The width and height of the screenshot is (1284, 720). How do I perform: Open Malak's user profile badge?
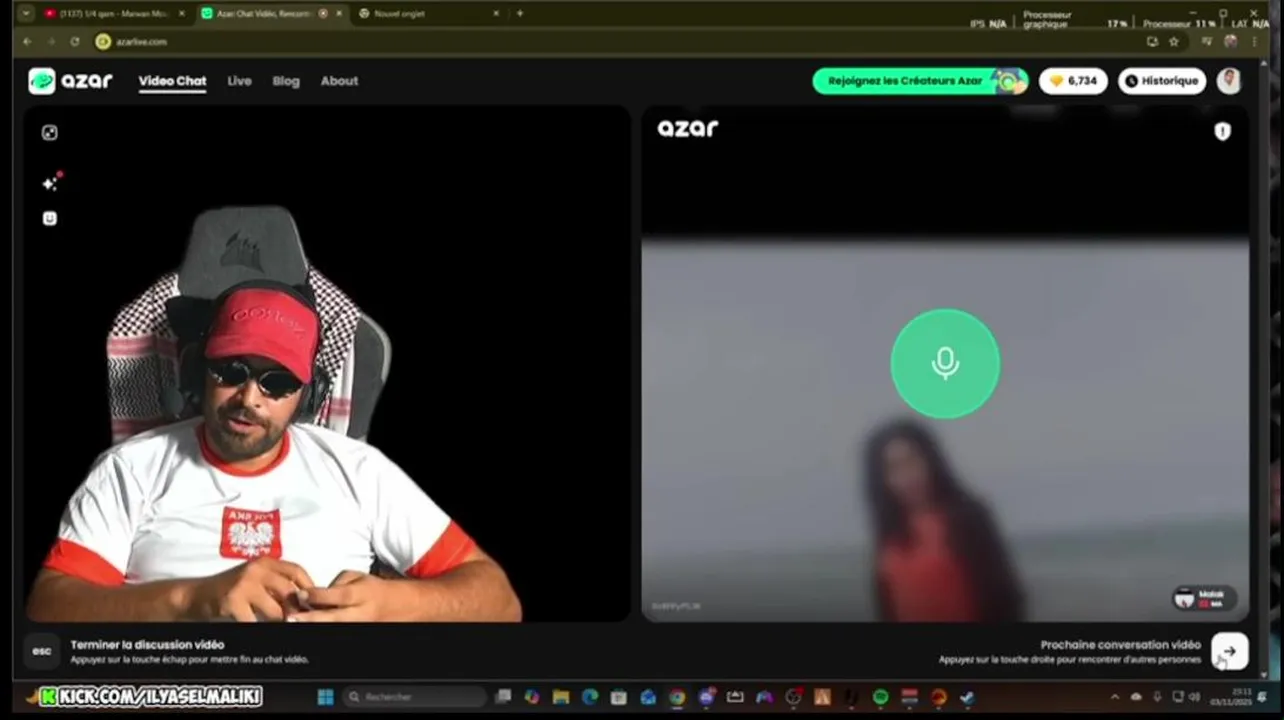pyautogui.click(x=1204, y=598)
